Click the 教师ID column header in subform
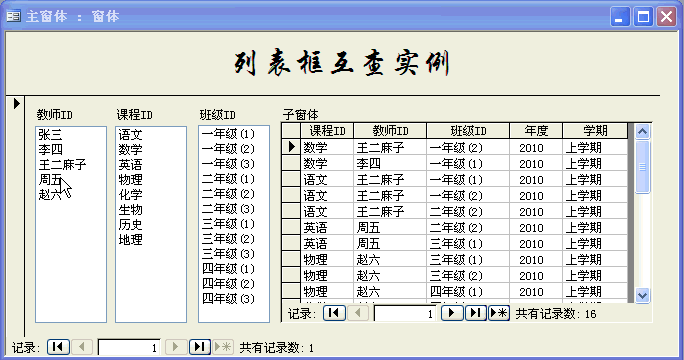The height and width of the screenshot is (360, 684). coord(390,130)
